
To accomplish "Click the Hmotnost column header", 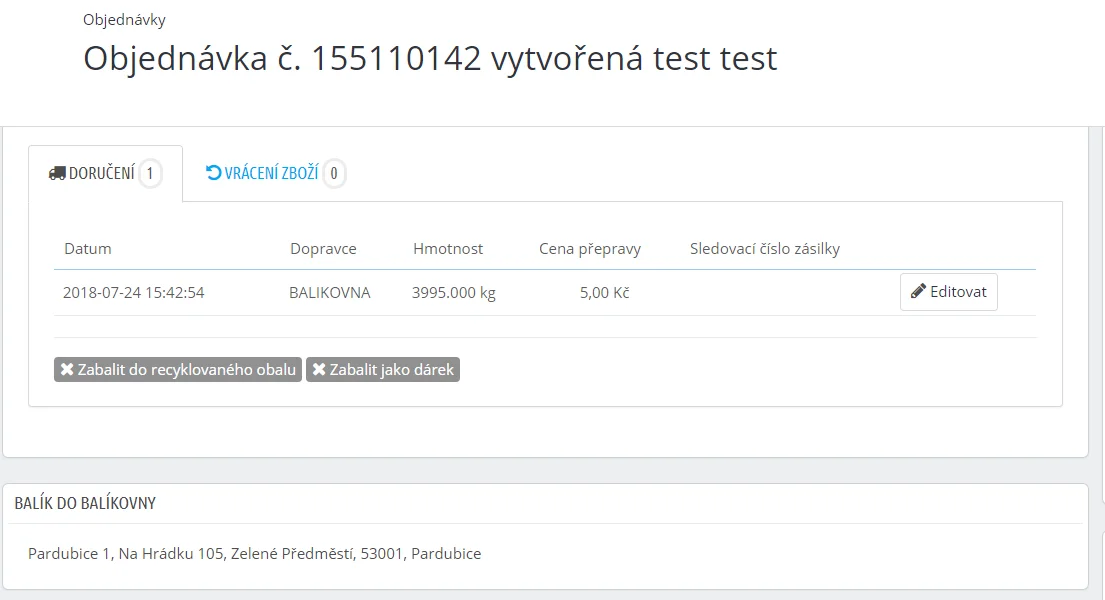I will (448, 249).
